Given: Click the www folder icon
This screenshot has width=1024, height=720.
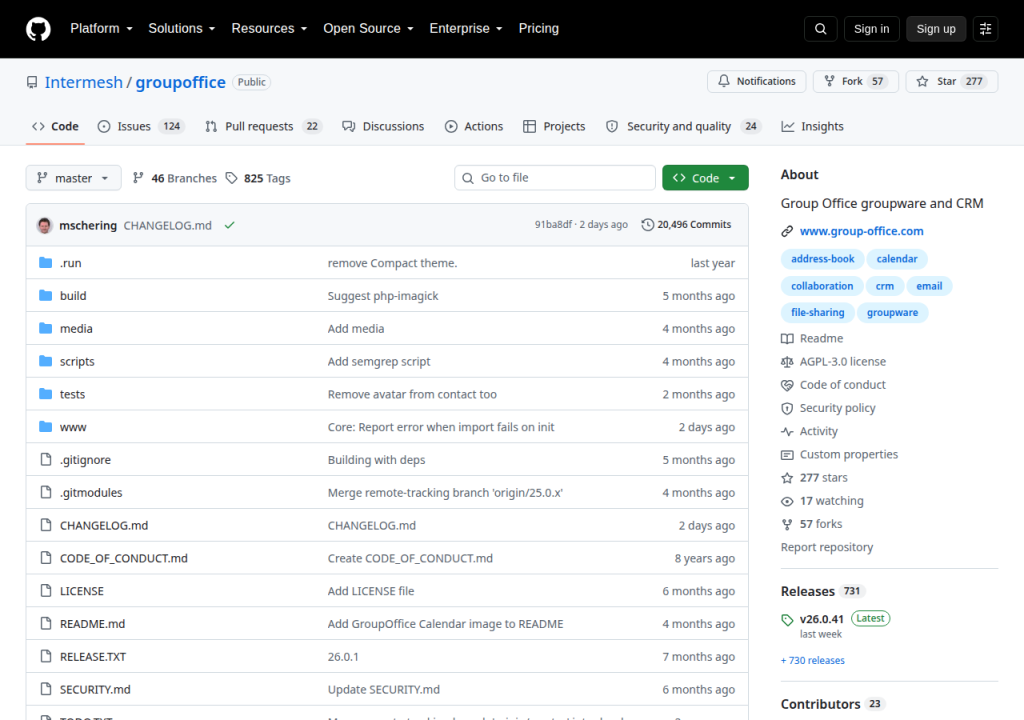Looking at the screenshot, I should [x=45, y=427].
